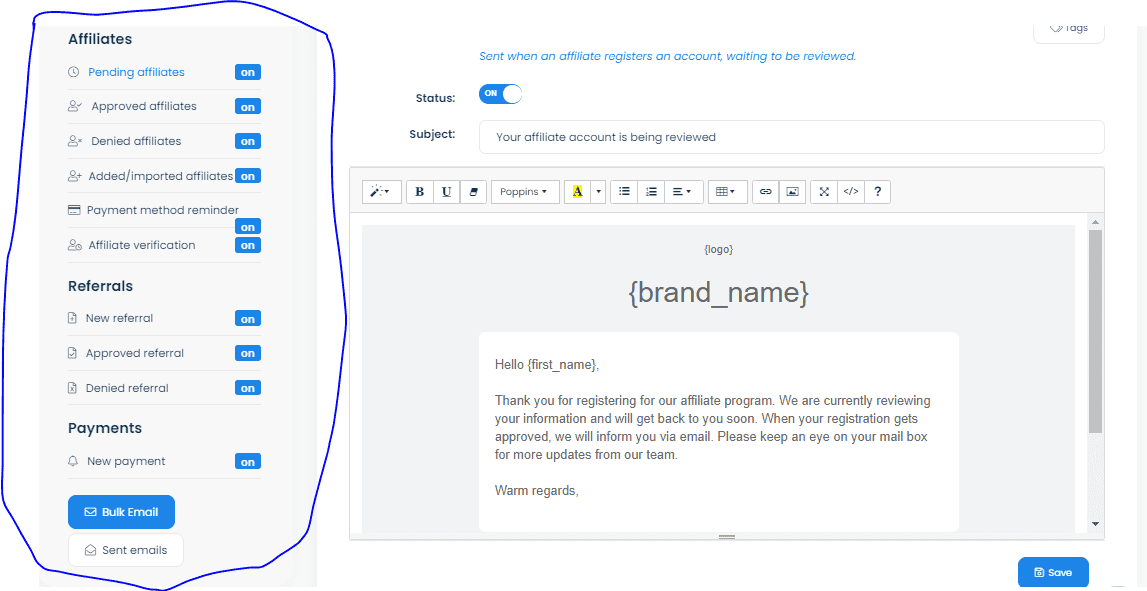
Task: Click the insert picture icon
Action: click(792, 192)
